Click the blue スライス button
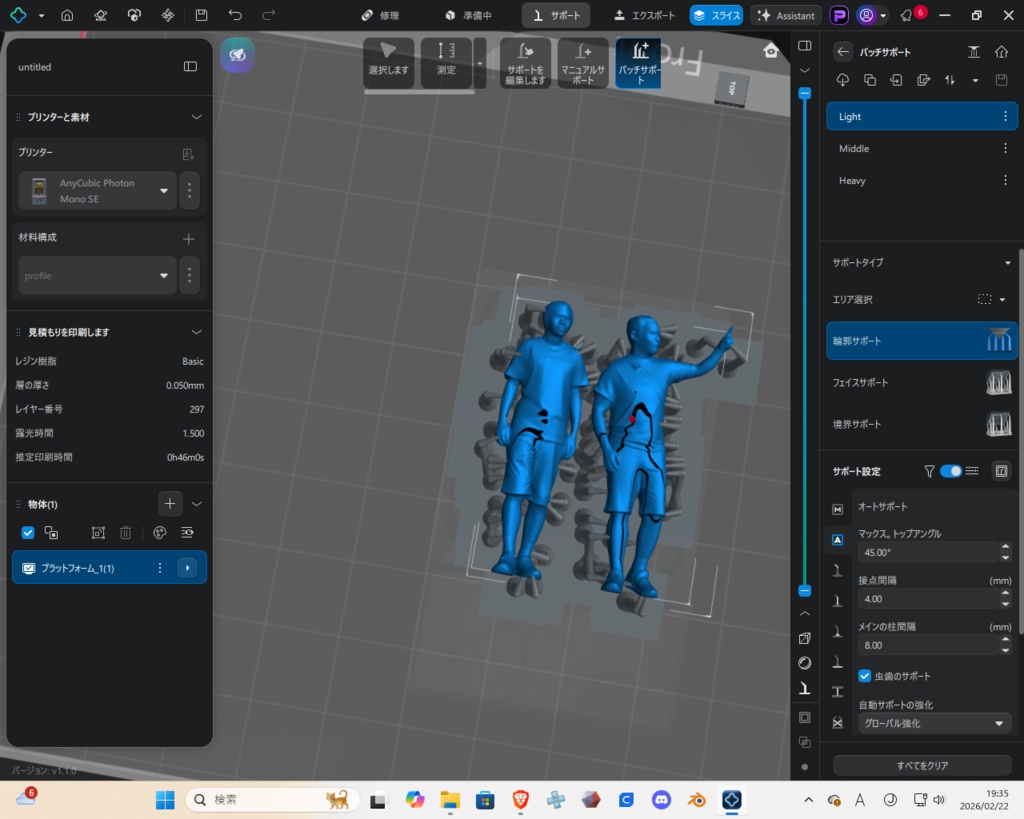Screen dimensions: 1024x819 [x=716, y=16]
